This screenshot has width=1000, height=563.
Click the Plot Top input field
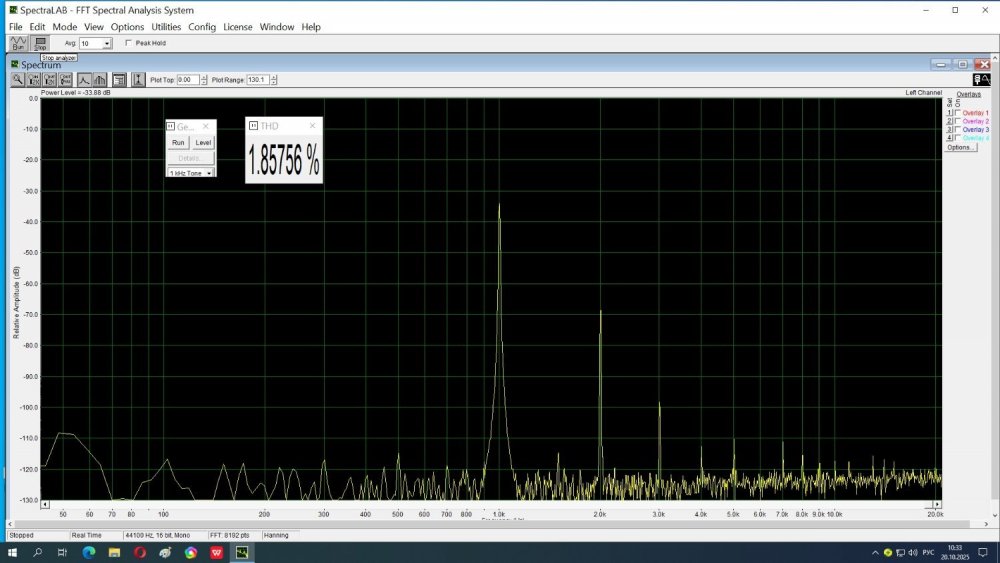pyautogui.click(x=188, y=80)
